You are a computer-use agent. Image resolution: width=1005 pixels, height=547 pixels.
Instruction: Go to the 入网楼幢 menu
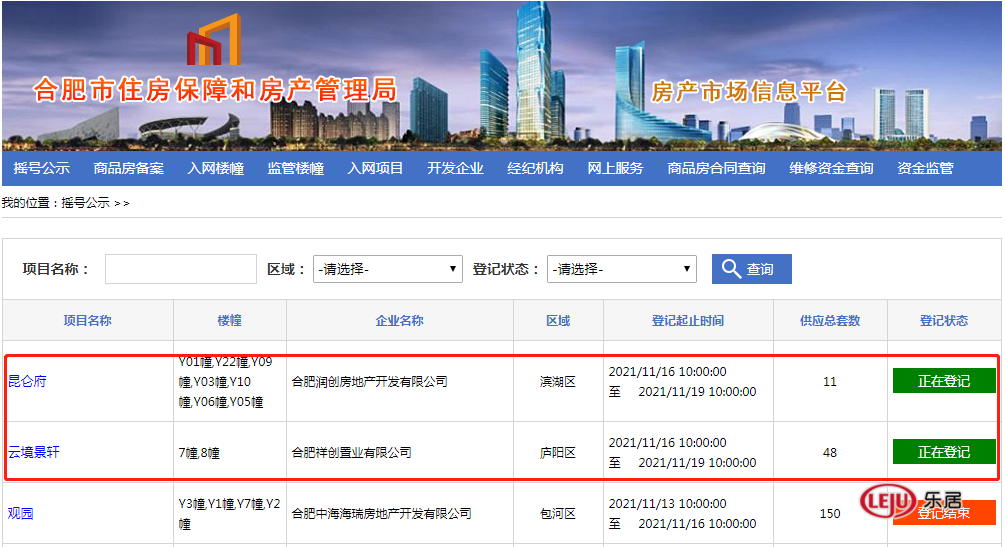[x=216, y=168]
